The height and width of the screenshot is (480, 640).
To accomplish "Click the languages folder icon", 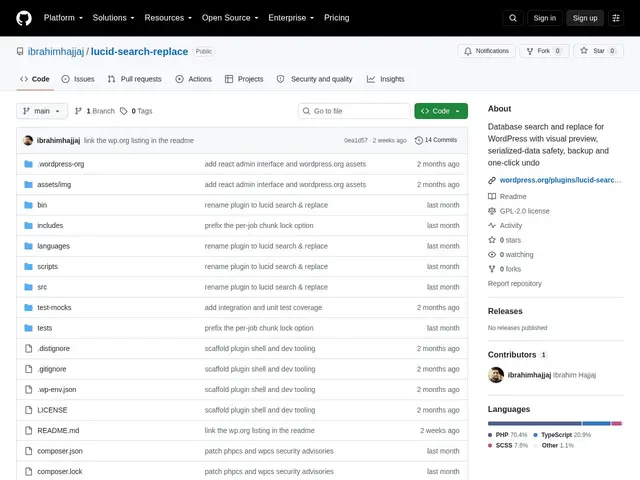I will coord(28,246).
